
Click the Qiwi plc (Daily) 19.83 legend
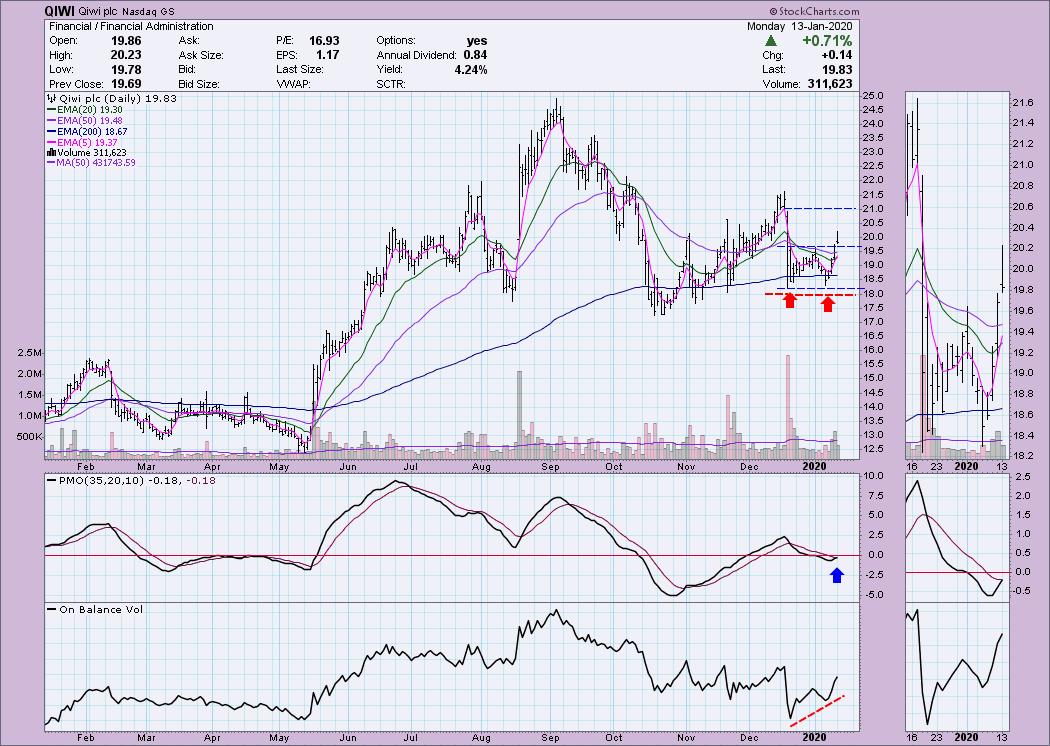tap(112, 98)
